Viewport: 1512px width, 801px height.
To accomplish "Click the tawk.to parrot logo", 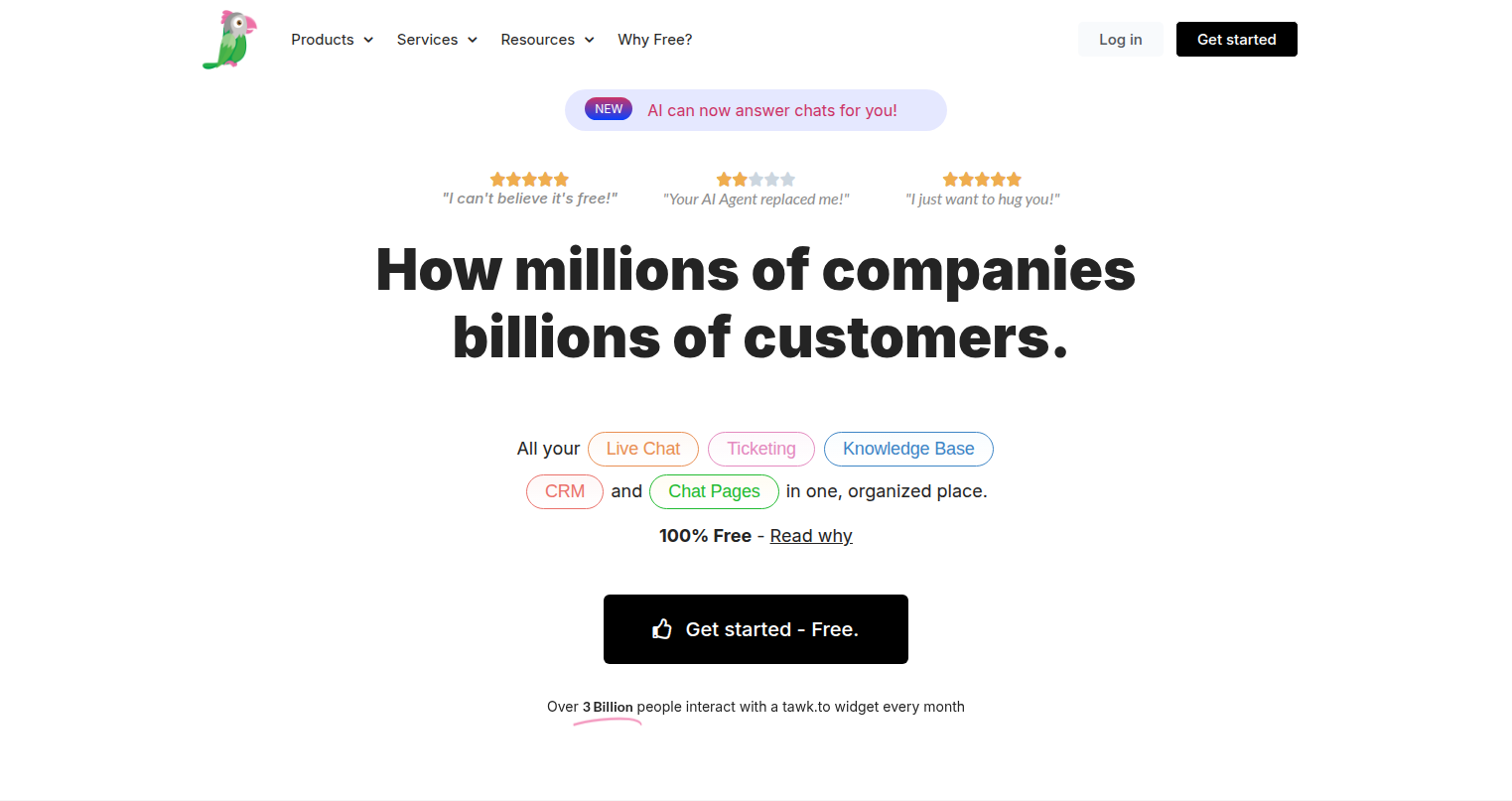I will point(229,40).
